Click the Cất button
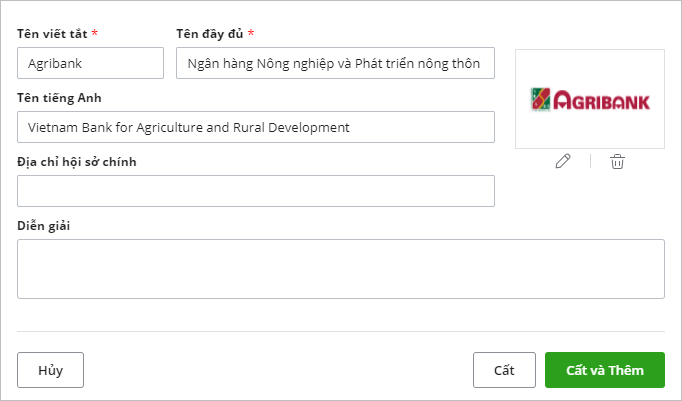 (x=504, y=370)
